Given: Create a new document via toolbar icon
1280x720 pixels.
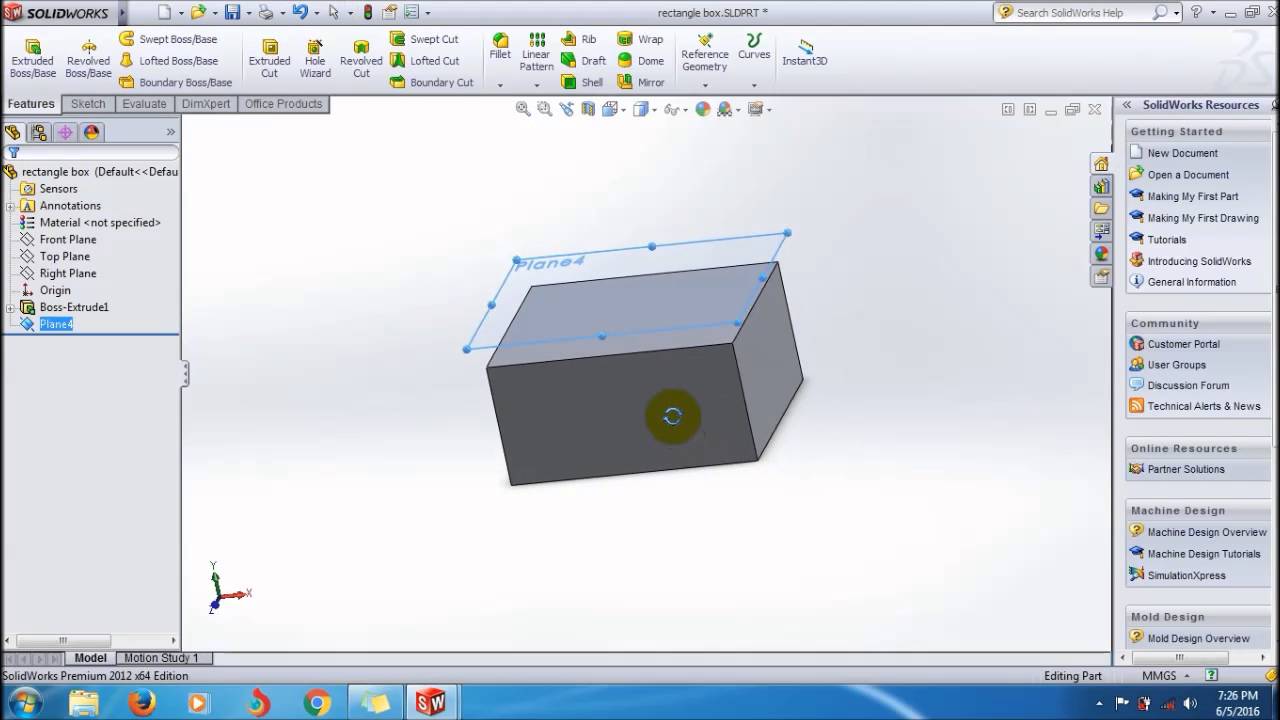Looking at the screenshot, I should (165, 13).
